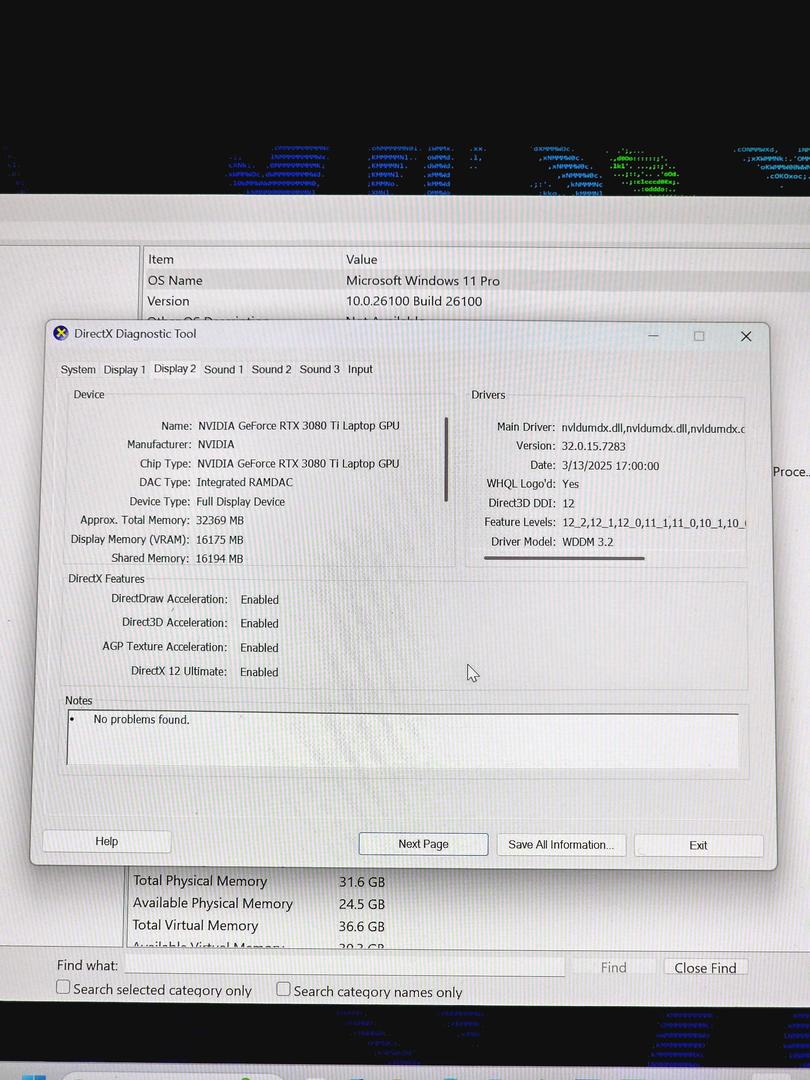Click the Drivers panel horizontal scrollbar
The height and width of the screenshot is (1080, 810).
tap(563, 558)
